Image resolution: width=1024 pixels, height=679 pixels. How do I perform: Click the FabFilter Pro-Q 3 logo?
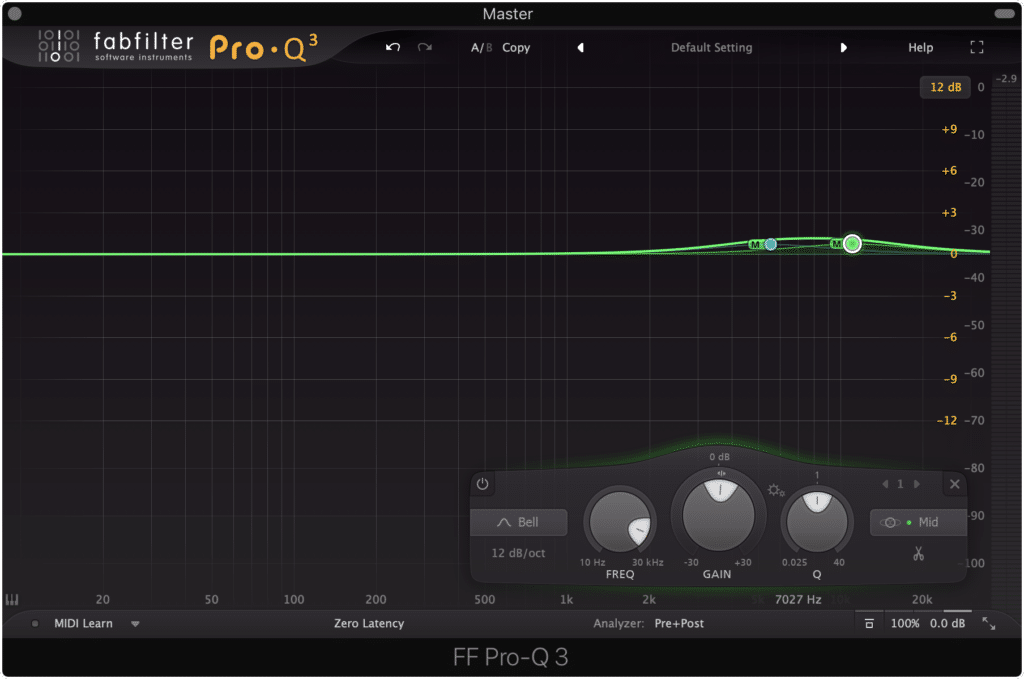(x=178, y=47)
